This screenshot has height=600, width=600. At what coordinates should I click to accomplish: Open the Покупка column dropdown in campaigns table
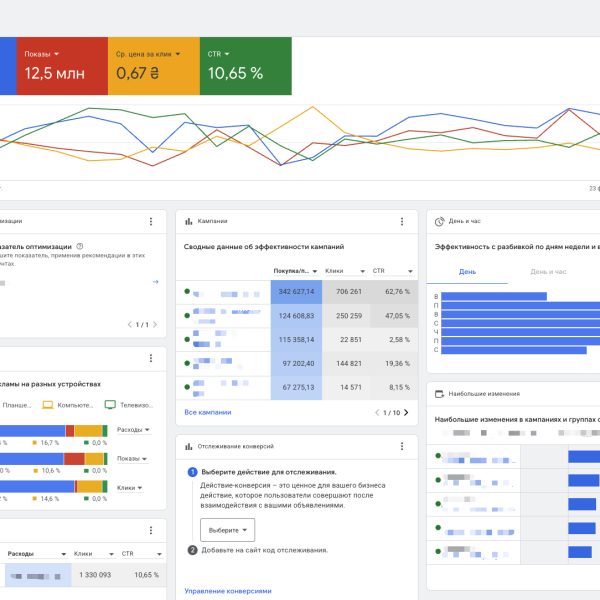pos(314,271)
